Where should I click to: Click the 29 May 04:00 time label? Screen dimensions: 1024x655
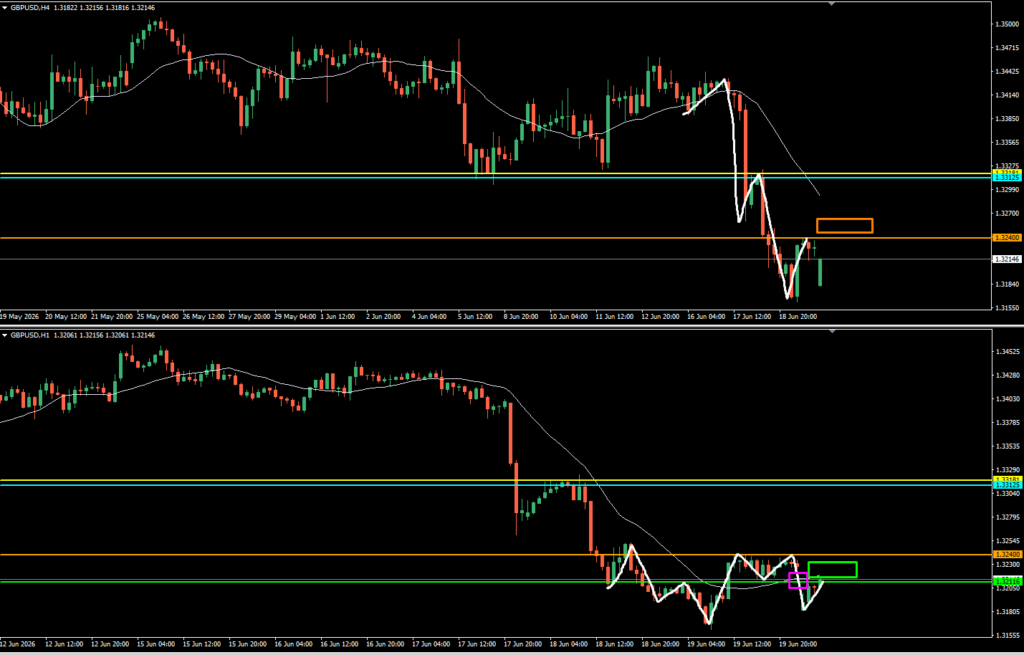point(295,316)
